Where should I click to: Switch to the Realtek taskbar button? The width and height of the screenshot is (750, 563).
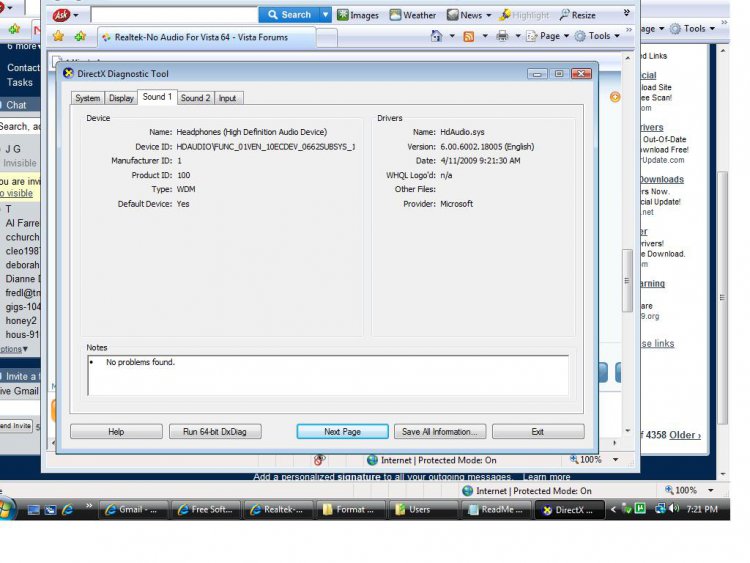[x=279, y=510]
